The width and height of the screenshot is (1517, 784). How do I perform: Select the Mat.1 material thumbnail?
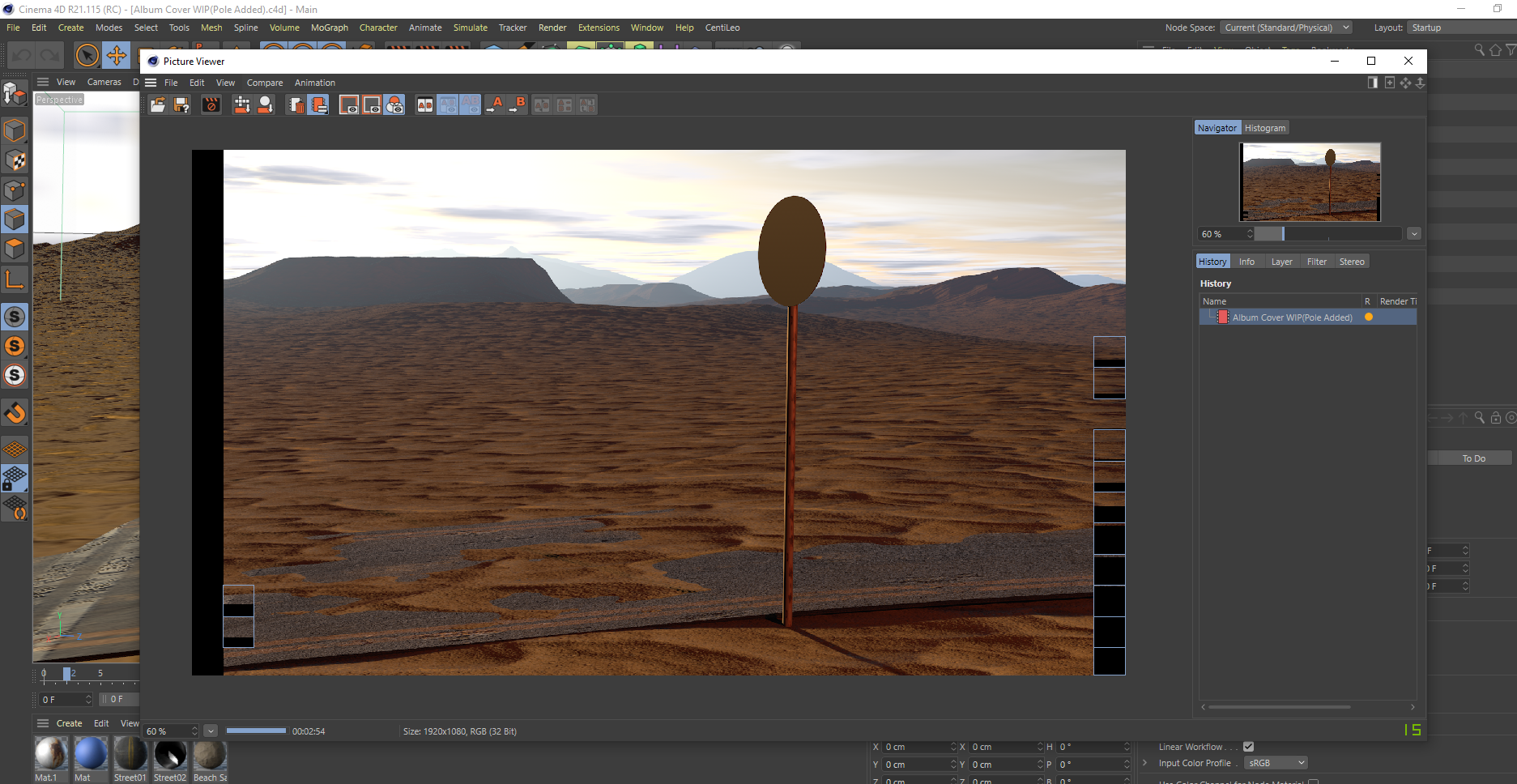click(50, 754)
